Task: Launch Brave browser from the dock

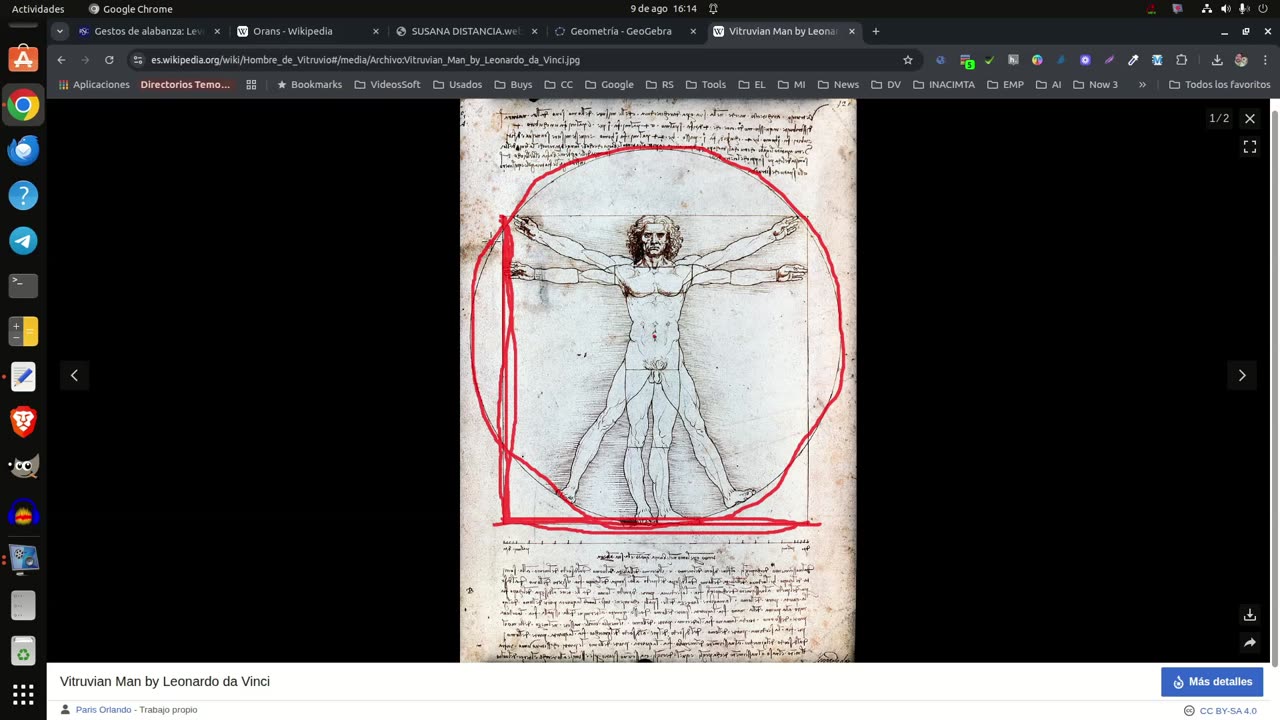Action: point(23,422)
